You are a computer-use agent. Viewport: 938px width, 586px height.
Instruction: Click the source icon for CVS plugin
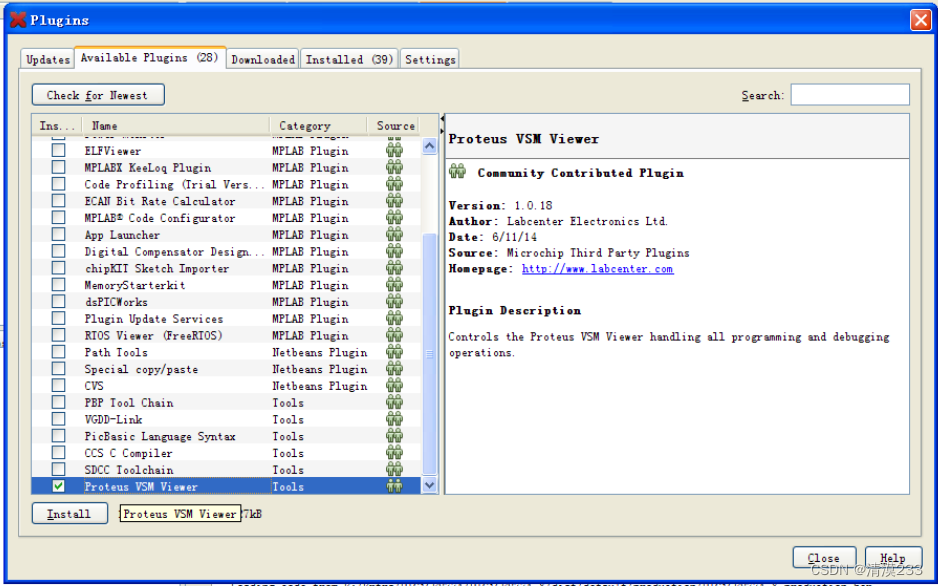[394, 386]
